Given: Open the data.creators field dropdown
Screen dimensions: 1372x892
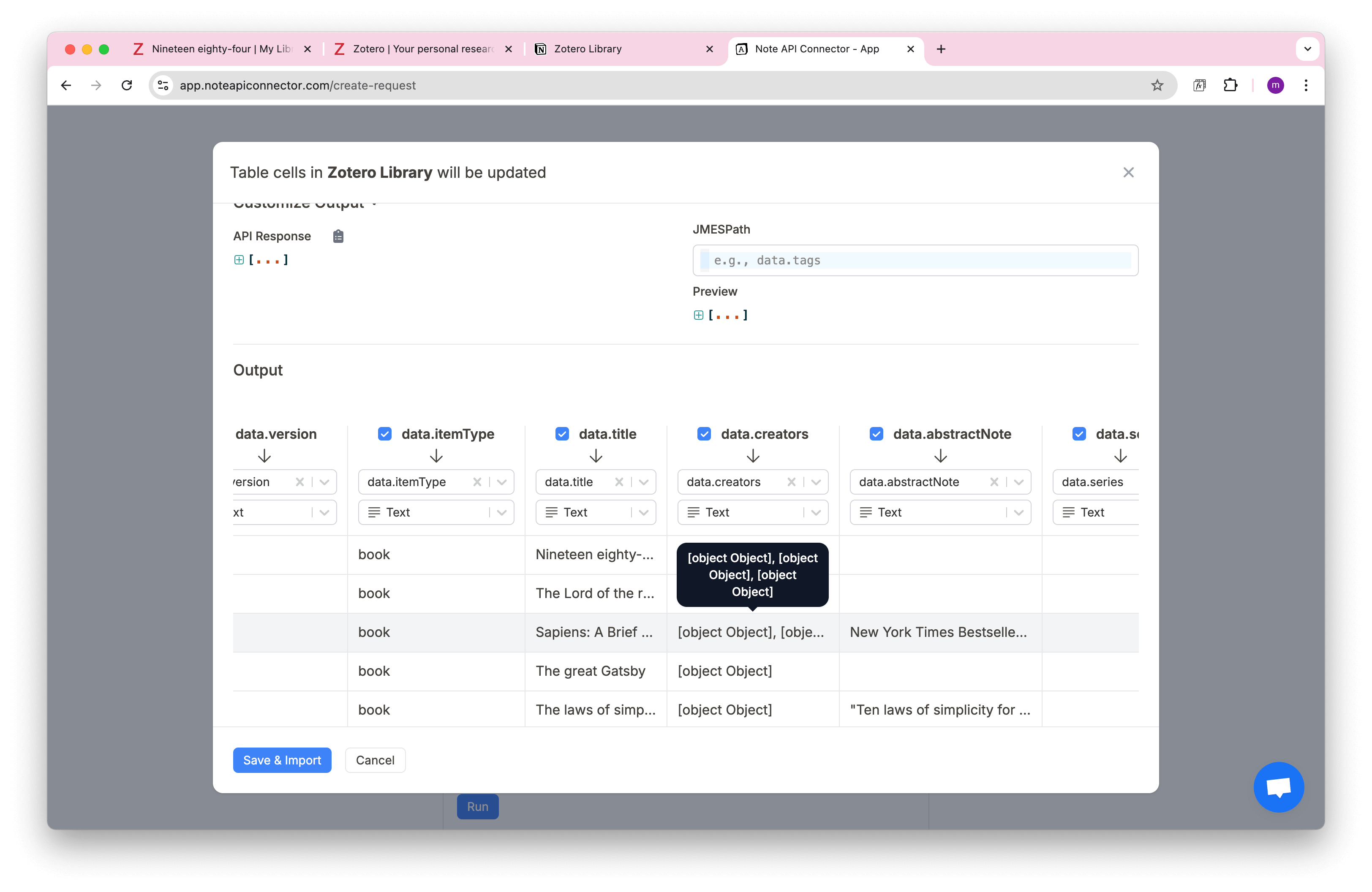Looking at the screenshot, I should (x=816, y=482).
